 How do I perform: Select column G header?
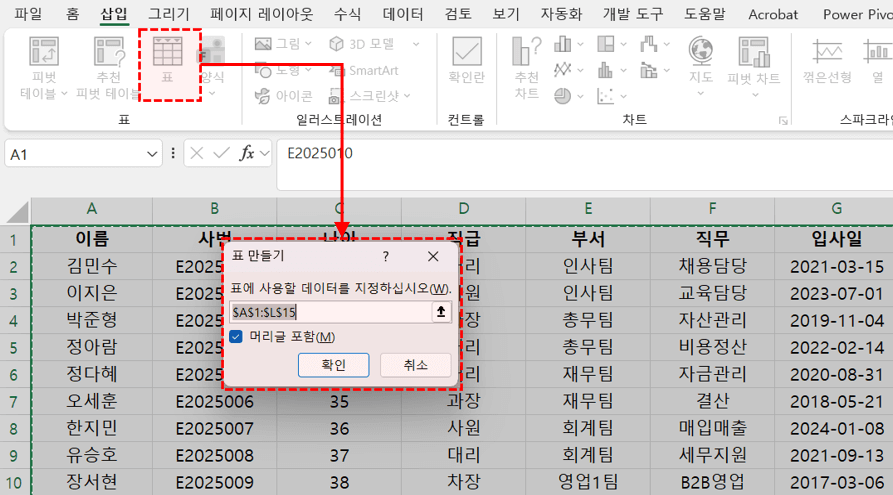pos(837,209)
